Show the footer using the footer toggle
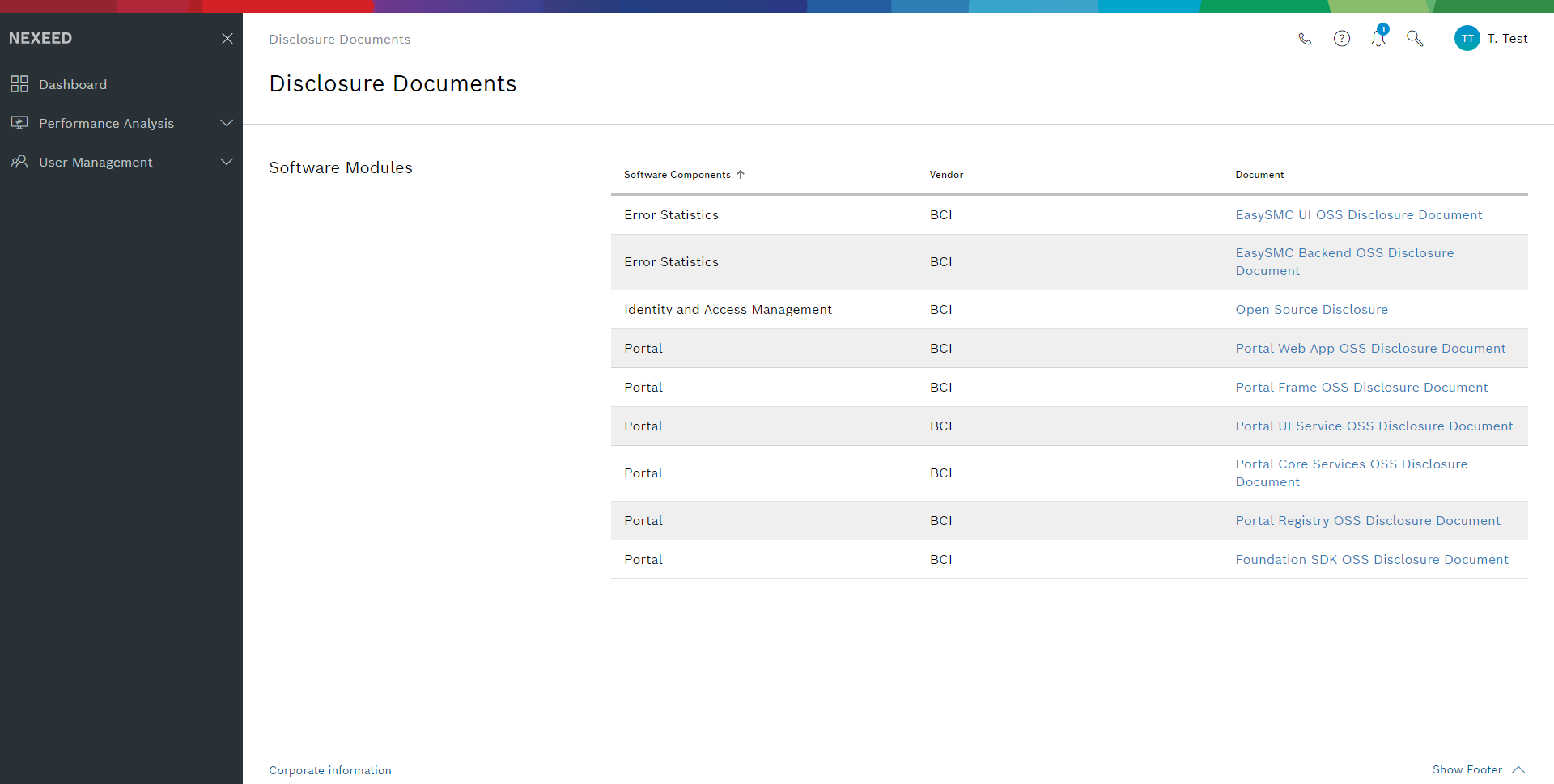The width and height of the screenshot is (1554, 784). 1467,769
